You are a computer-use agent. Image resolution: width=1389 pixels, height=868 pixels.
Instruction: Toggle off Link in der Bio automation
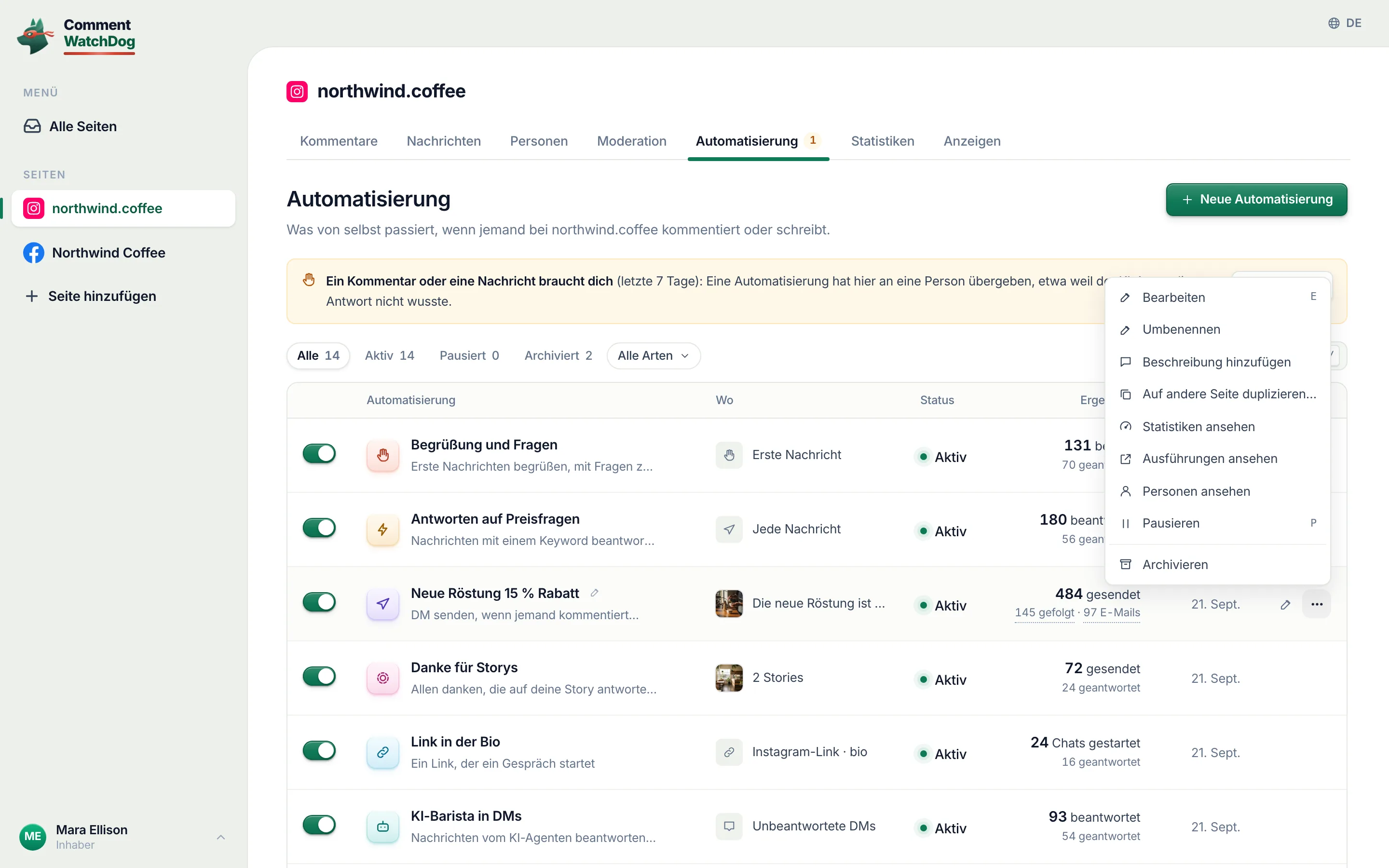[x=319, y=750]
